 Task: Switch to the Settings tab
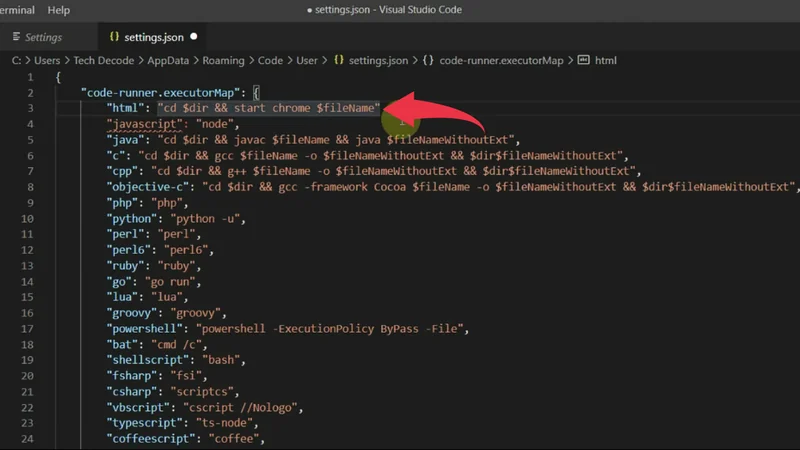[43, 37]
